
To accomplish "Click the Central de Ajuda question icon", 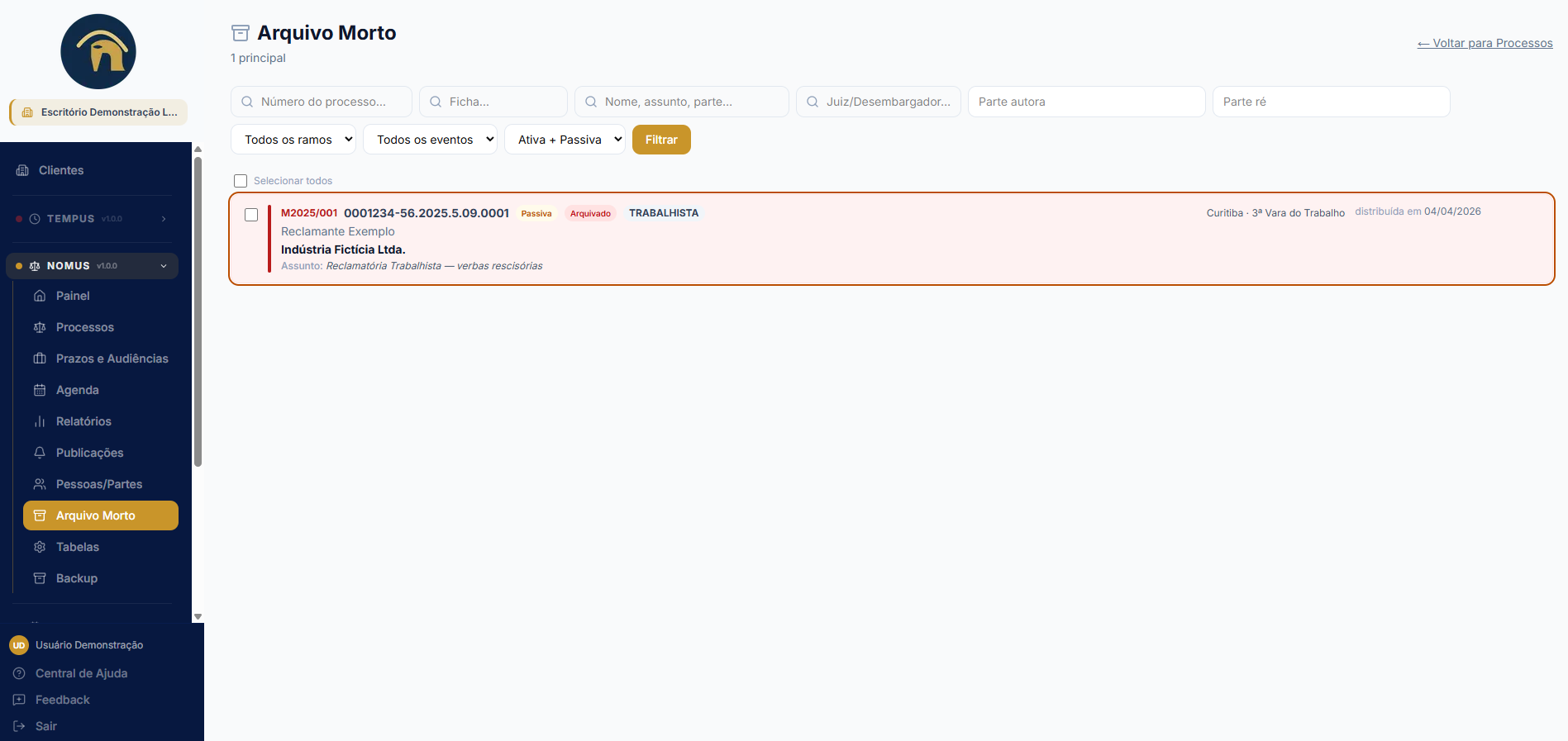I will click(x=19, y=673).
